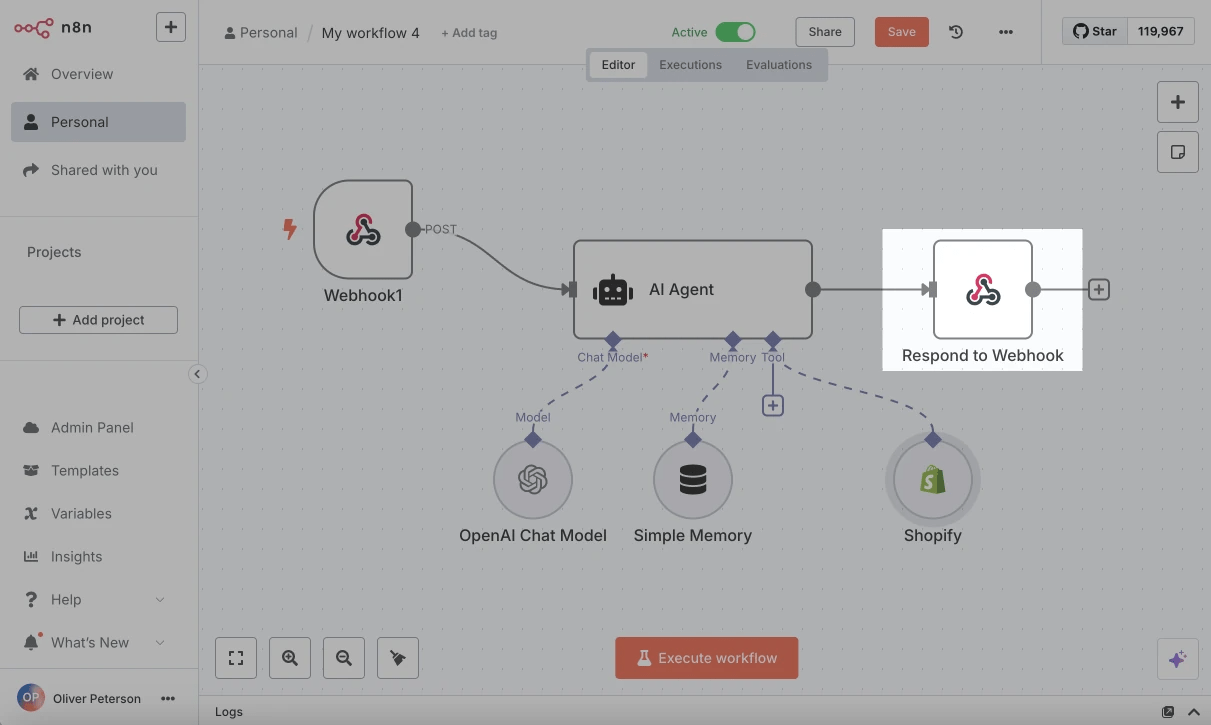Click the AI Agent Tool connector diamond
Screen dimensions: 1211x725
click(772, 339)
